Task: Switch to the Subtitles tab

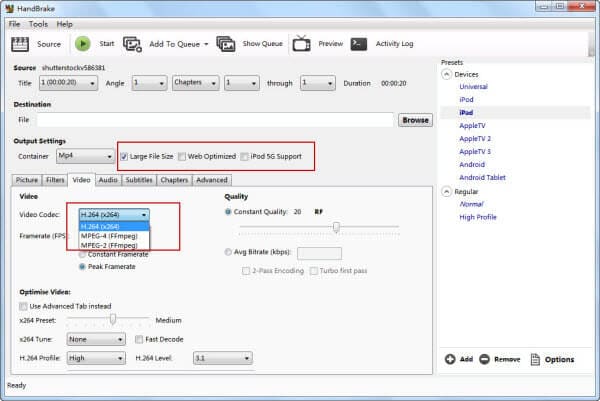Action: (x=139, y=180)
